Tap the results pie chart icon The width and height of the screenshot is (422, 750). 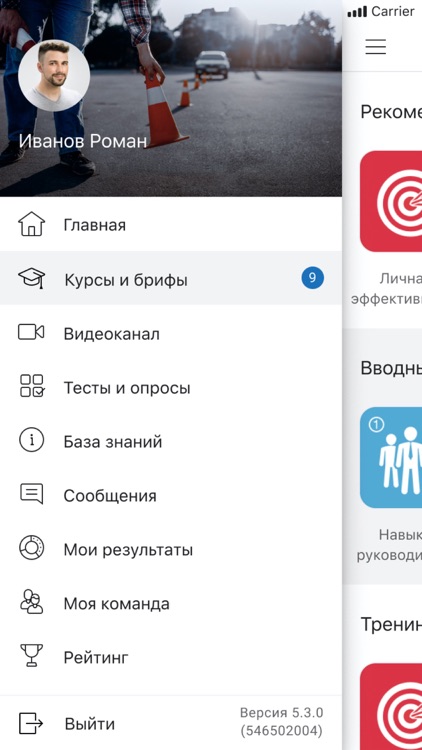(x=31, y=548)
